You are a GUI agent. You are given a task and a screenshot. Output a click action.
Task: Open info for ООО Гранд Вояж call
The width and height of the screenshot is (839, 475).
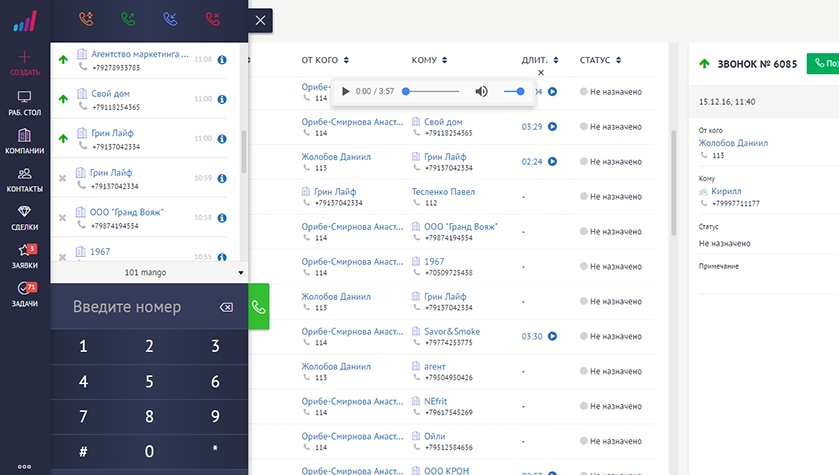click(x=222, y=218)
